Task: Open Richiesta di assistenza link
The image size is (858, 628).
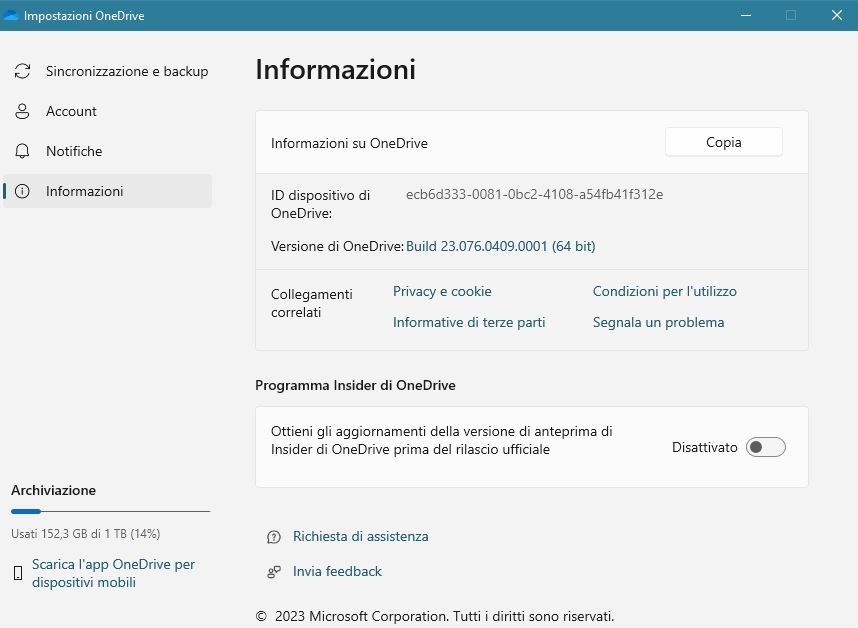Action: [361, 536]
